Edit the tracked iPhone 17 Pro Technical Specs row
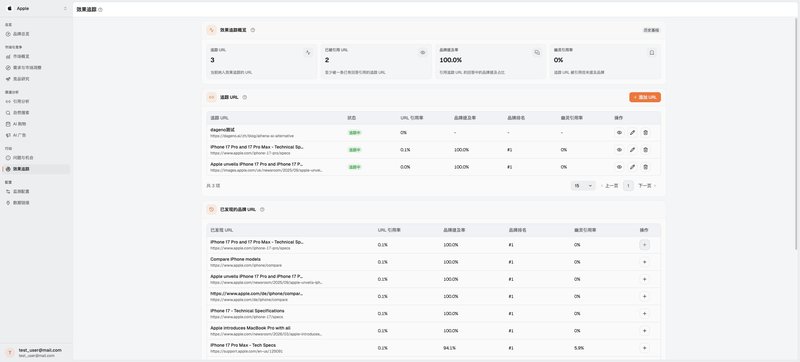800x362 pixels. (632, 150)
